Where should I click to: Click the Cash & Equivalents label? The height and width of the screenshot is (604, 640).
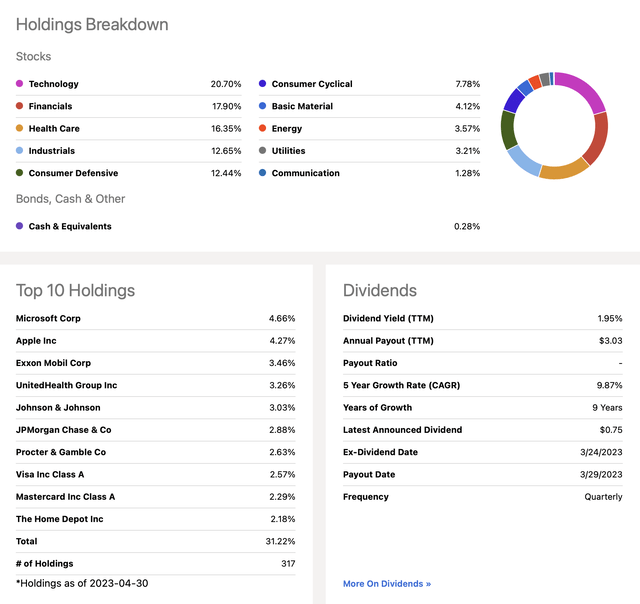tap(70, 226)
